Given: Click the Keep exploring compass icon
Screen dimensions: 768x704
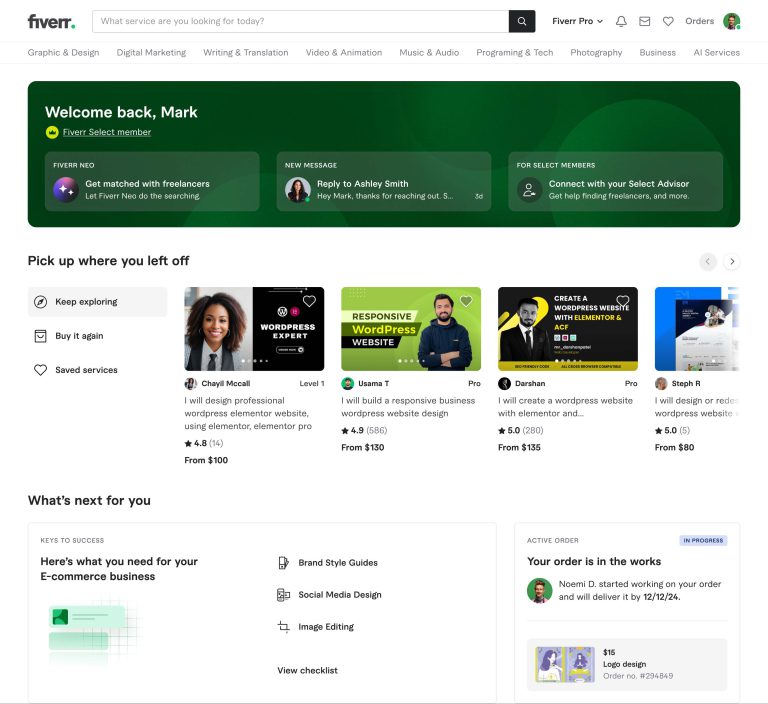Looking at the screenshot, I should point(41,302).
